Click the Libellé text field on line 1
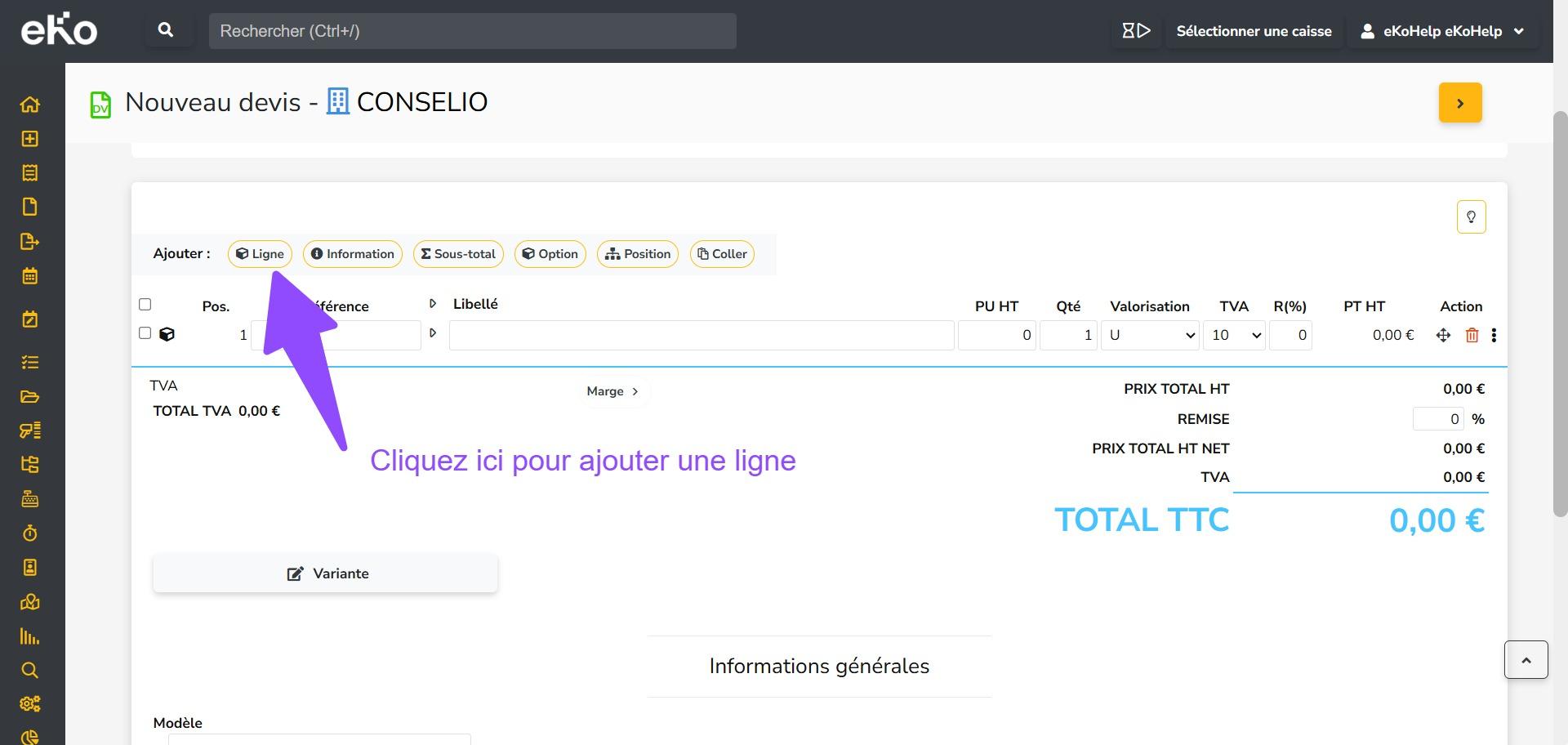 point(701,335)
